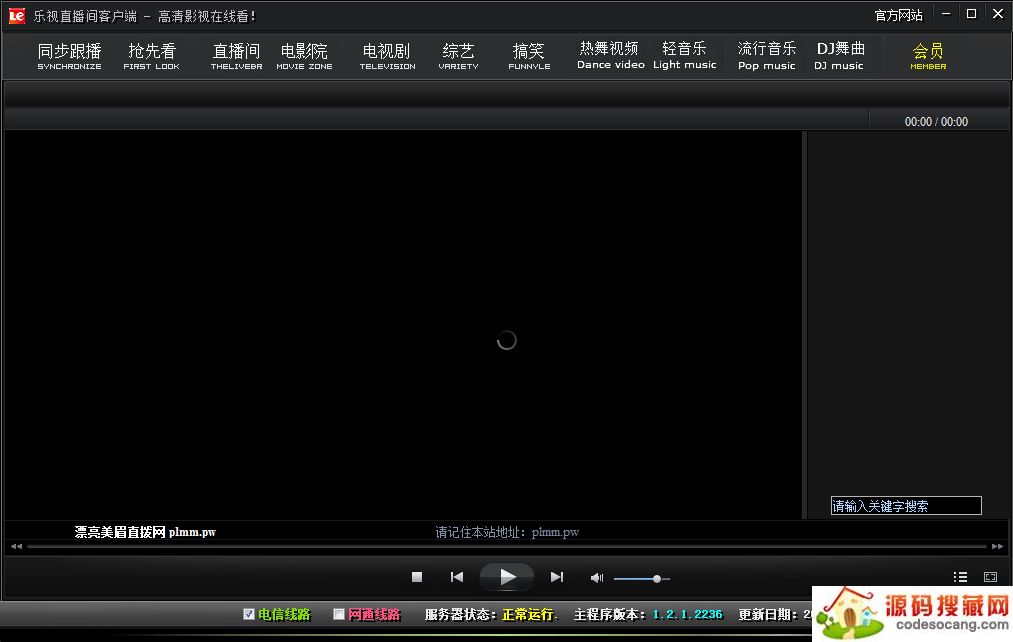Click the Le app logo icon

click(x=16, y=15)
